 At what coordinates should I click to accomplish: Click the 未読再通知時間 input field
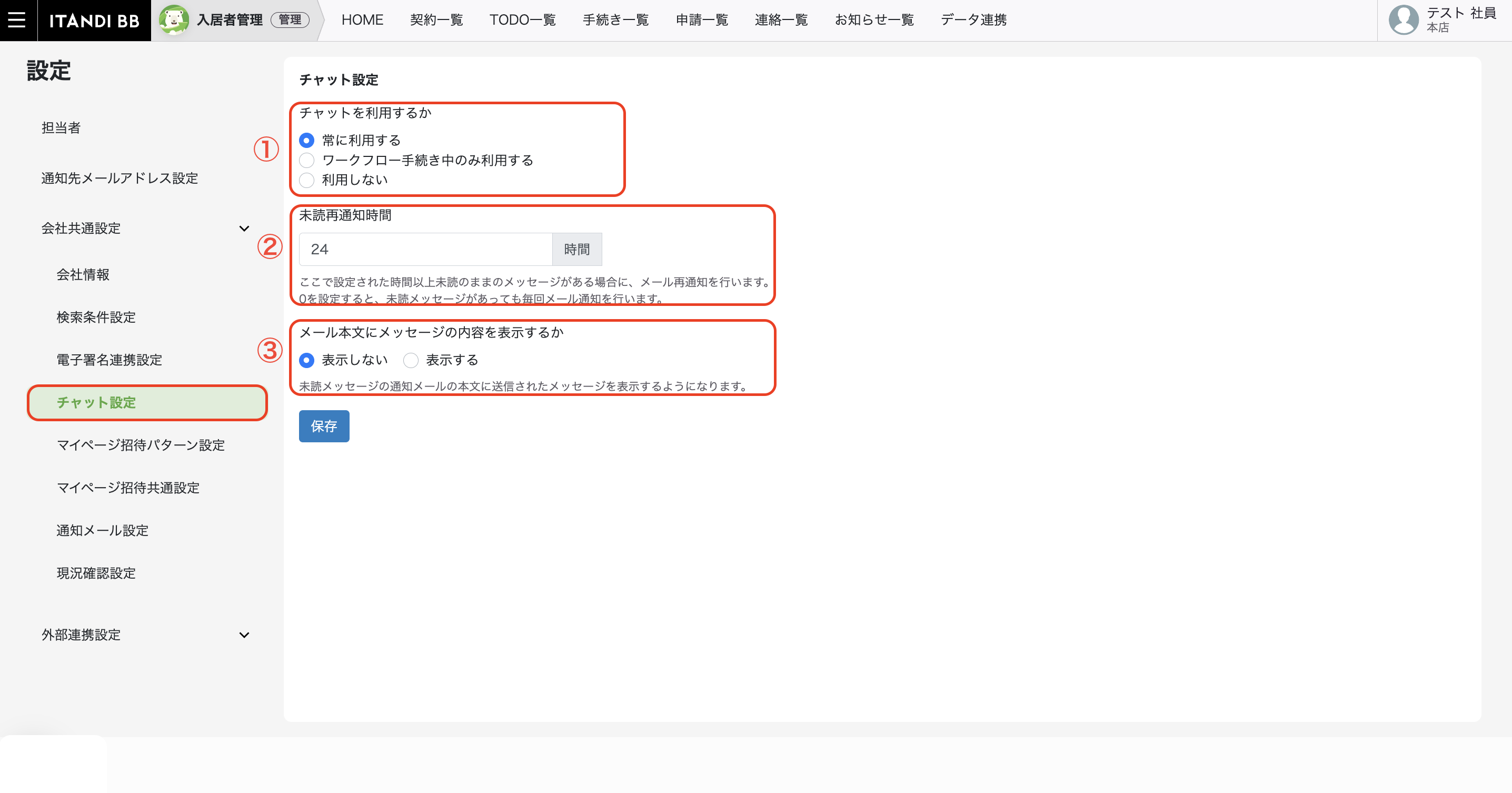425,250
